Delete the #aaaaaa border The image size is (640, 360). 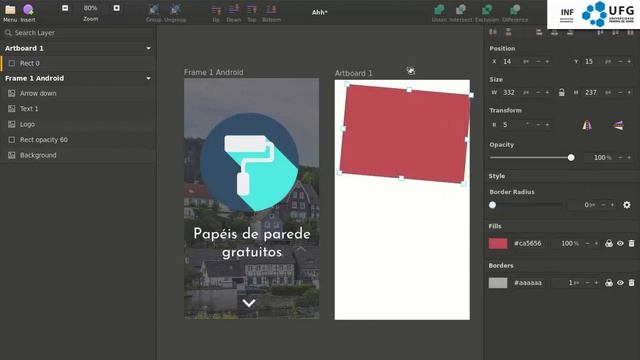(x=631, y=282)
